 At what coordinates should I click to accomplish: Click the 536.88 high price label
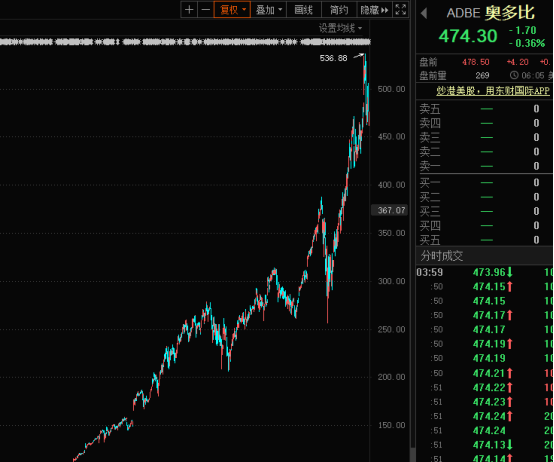tap(333, 58)
